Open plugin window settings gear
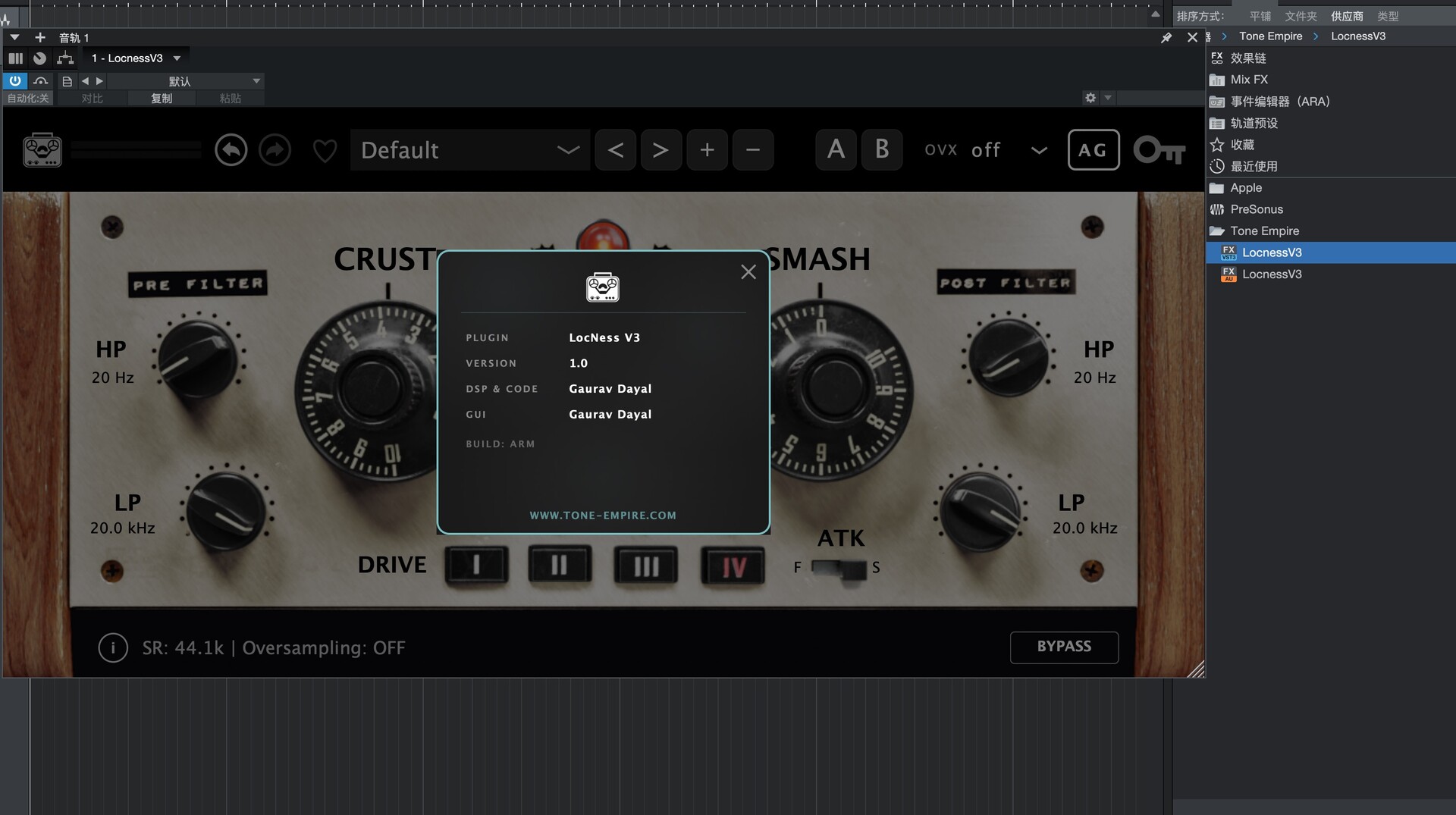Viewport: 1456px width, 815px height. pyautogui.click(x=1090, y=98)
